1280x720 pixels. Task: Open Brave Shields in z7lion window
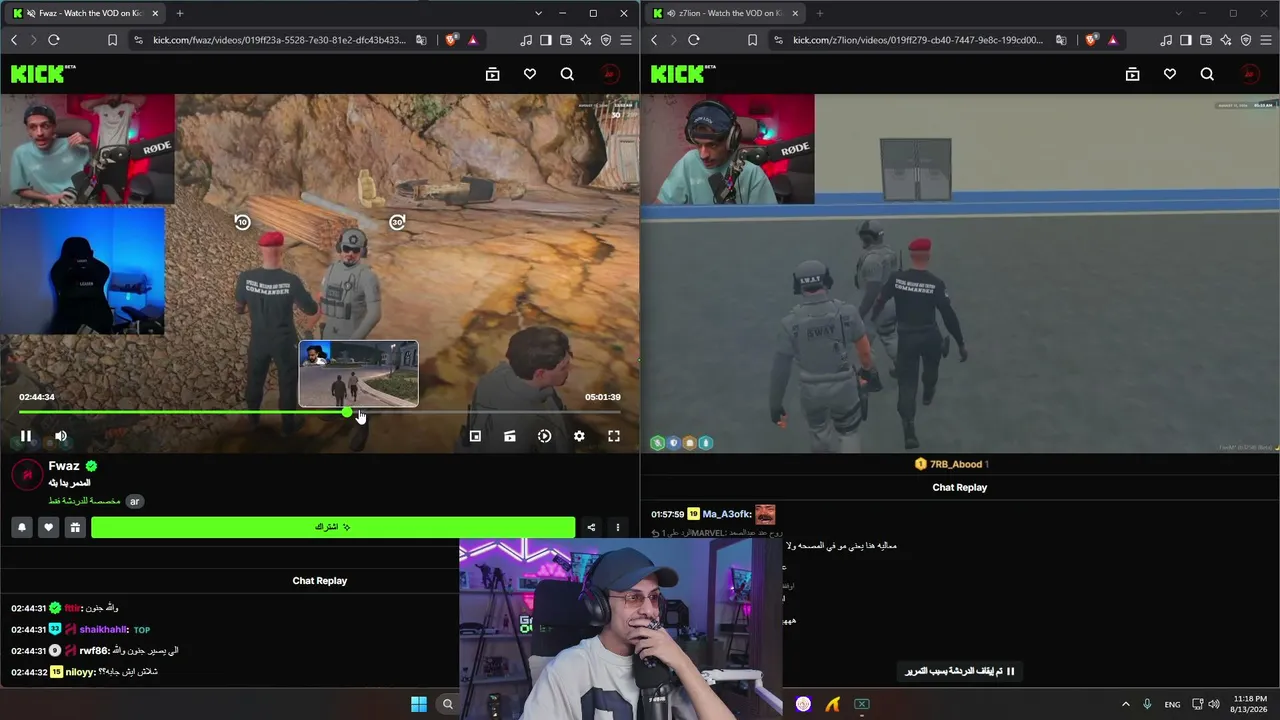1092,40
